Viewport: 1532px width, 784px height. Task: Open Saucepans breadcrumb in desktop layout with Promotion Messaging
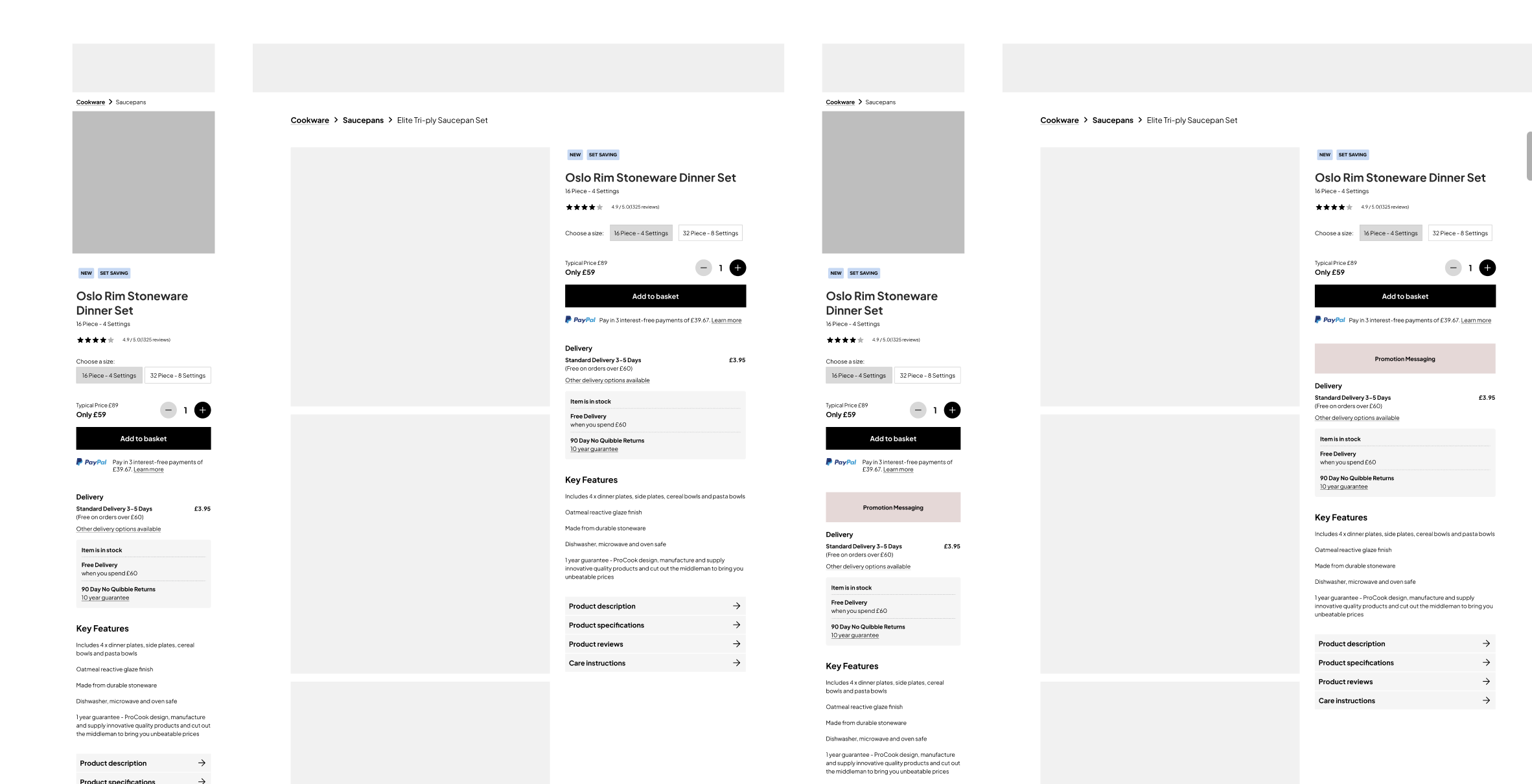click(1113, 121)
